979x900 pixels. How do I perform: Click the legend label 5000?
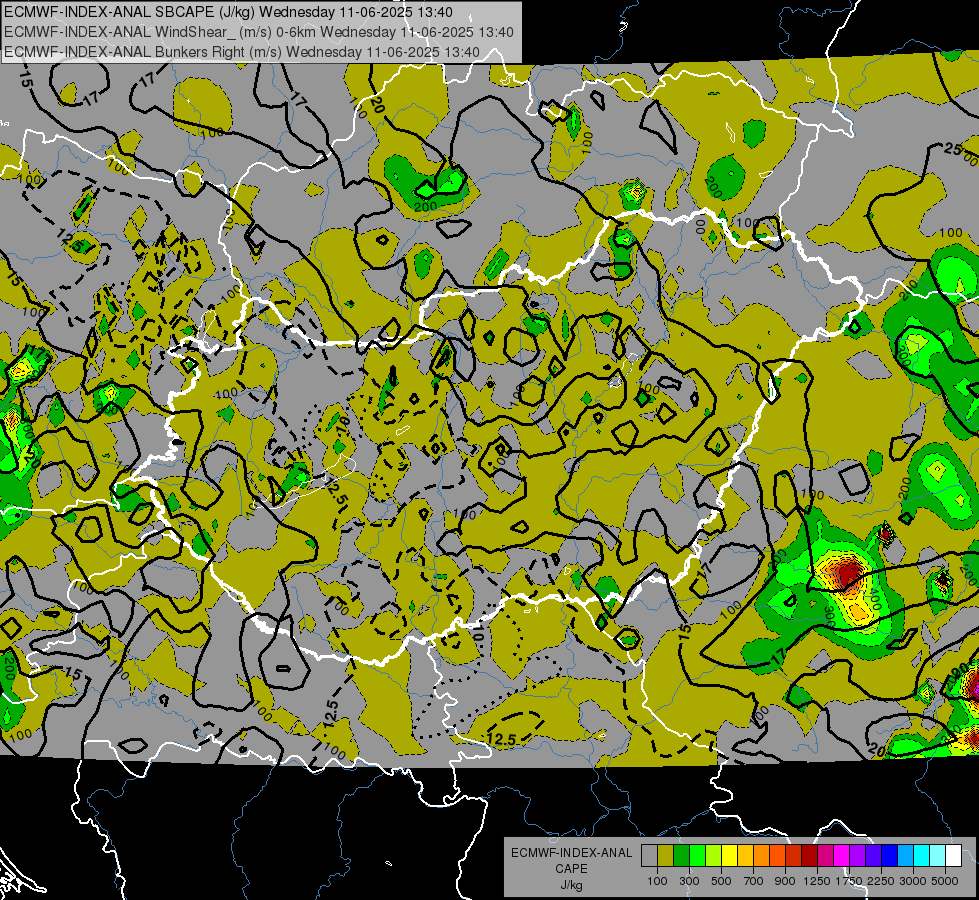(945, 881)
